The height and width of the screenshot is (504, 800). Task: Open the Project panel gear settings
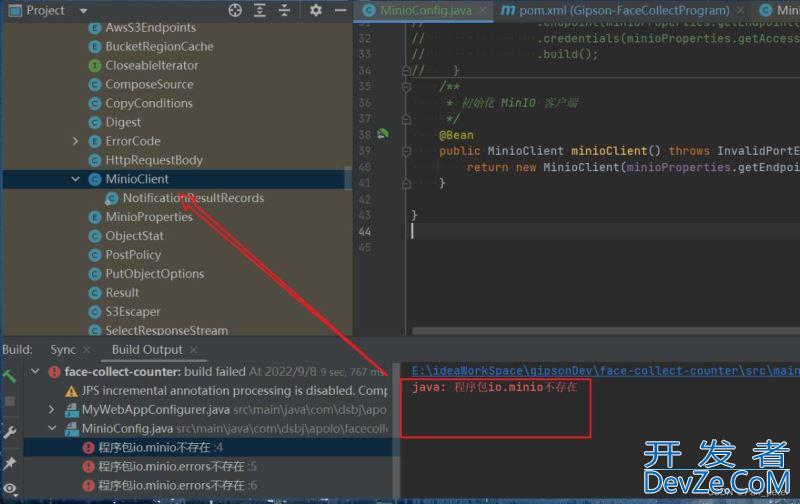316,10
